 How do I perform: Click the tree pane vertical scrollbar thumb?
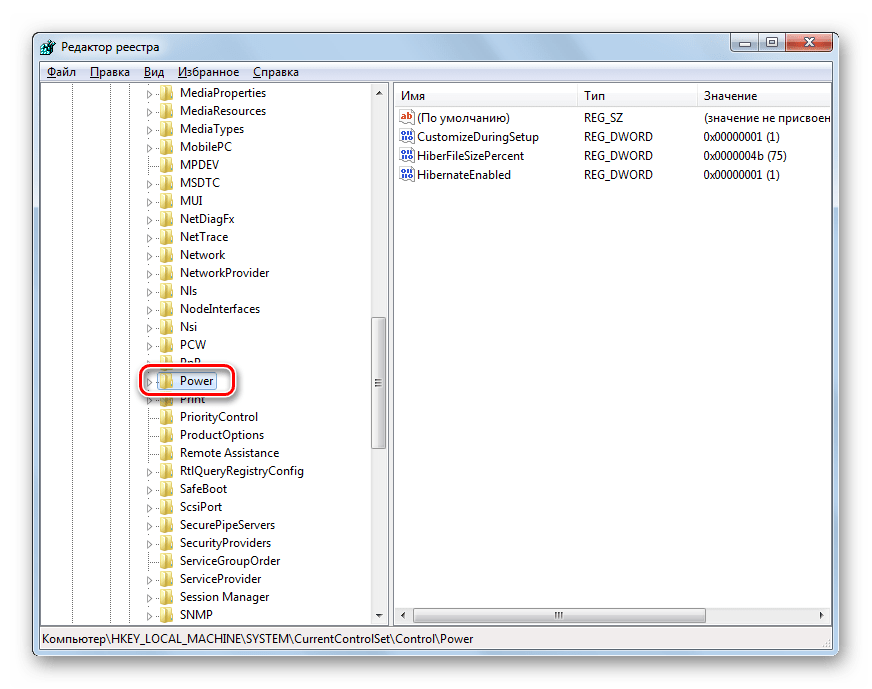[379, 383]
